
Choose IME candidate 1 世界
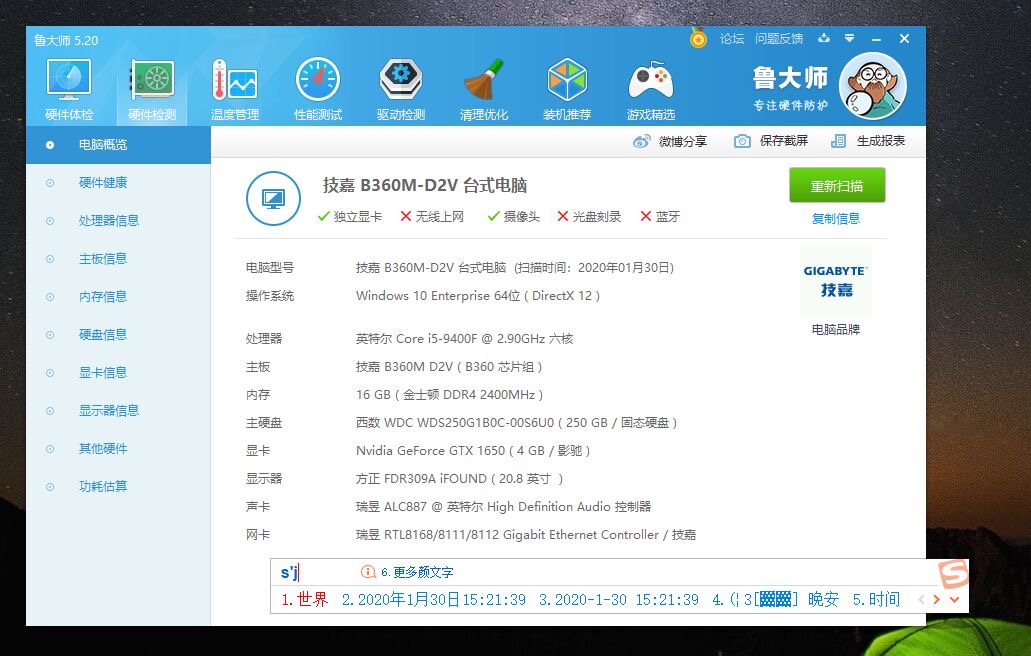click(304, 599)
